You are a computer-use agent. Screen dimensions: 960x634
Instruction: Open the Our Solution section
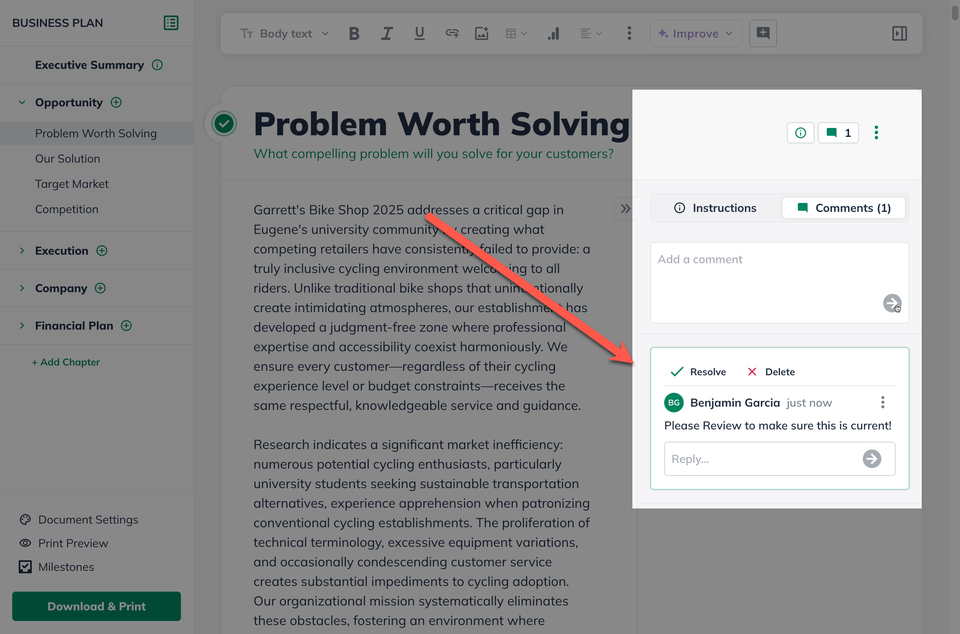67,158
